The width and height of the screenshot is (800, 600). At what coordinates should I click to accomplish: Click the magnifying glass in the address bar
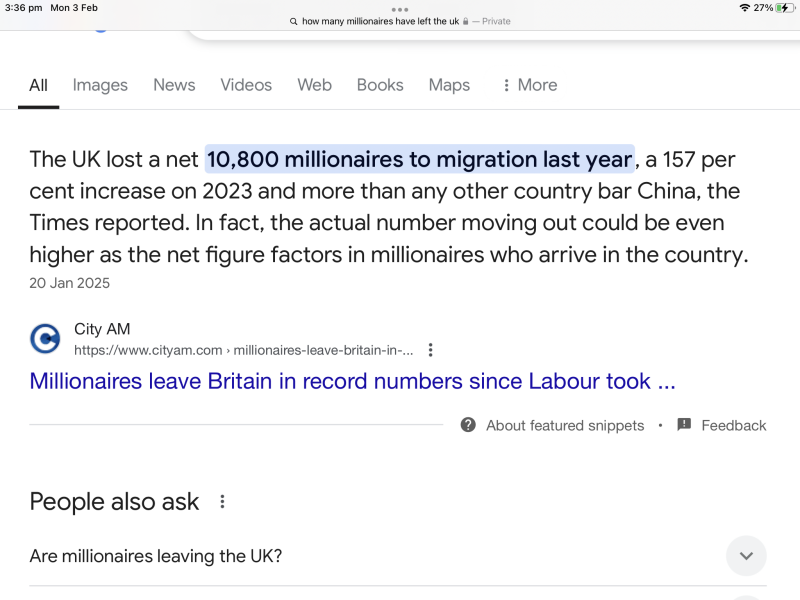tap(293, 19)
